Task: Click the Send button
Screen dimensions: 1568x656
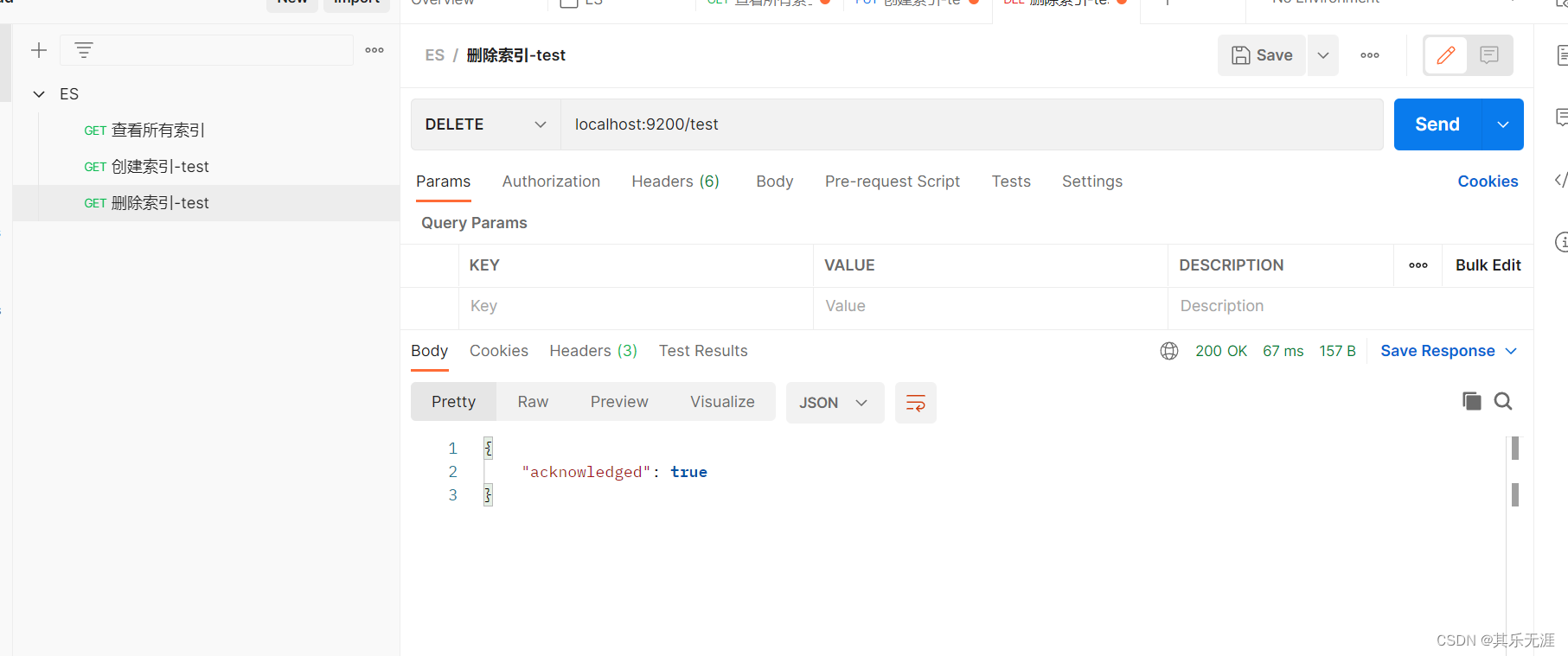Action: 1437,124
